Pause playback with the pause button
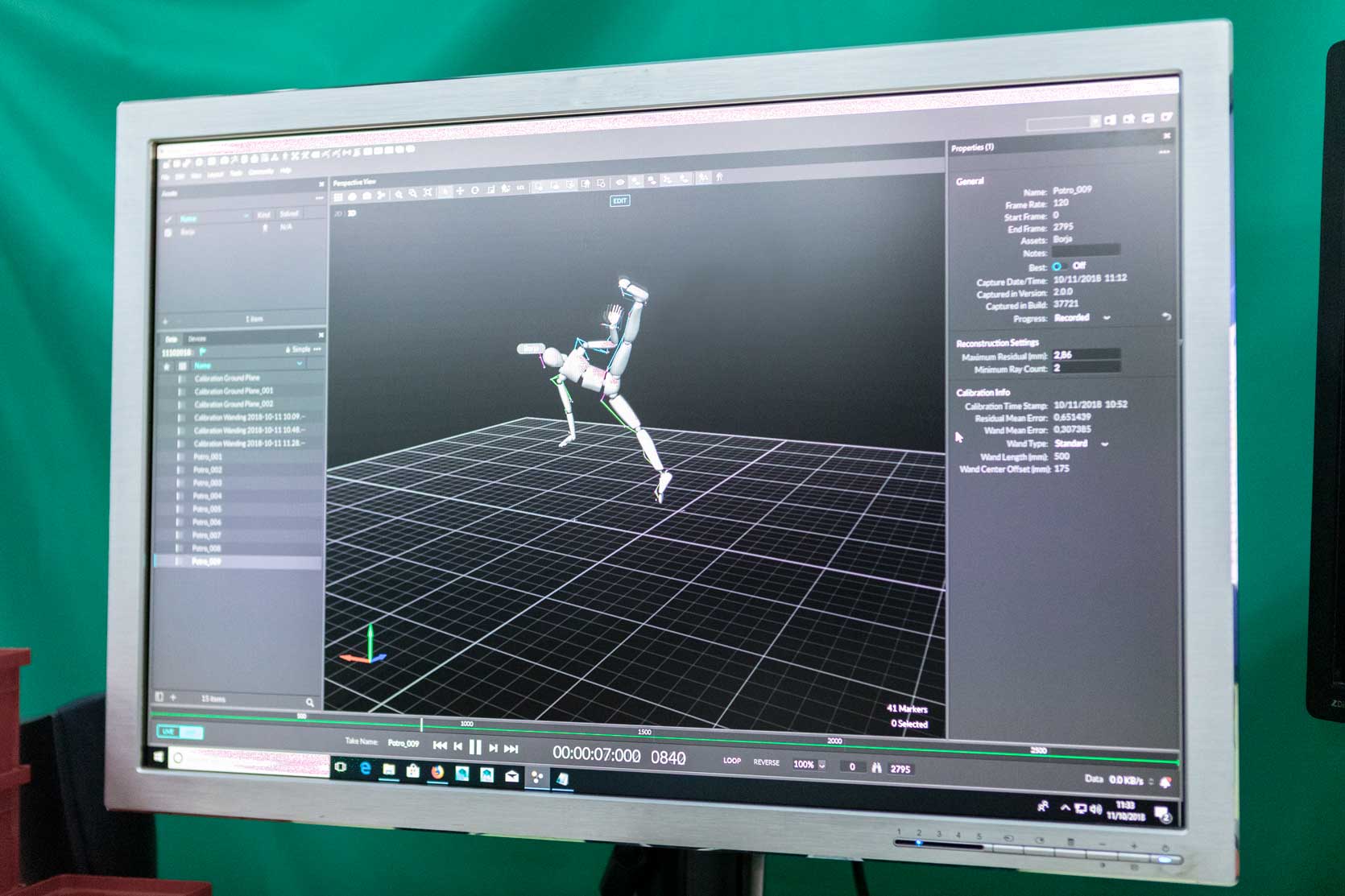 coord(475,748)
